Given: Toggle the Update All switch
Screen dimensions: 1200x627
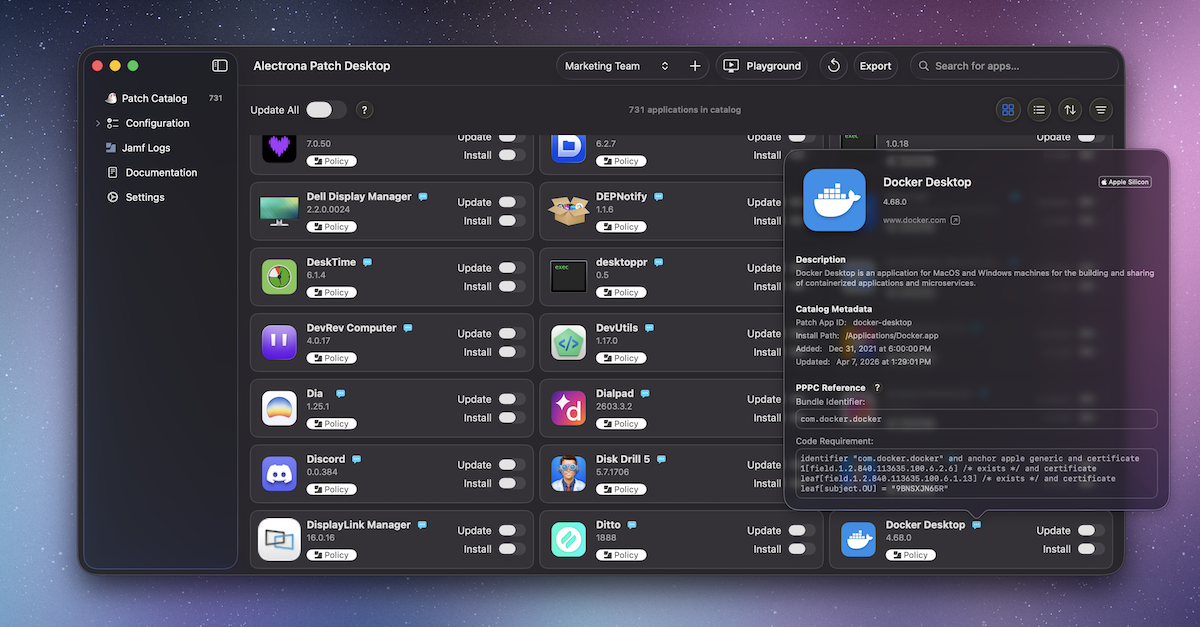Looking at the screenshot, I should (x=325, y=110).
